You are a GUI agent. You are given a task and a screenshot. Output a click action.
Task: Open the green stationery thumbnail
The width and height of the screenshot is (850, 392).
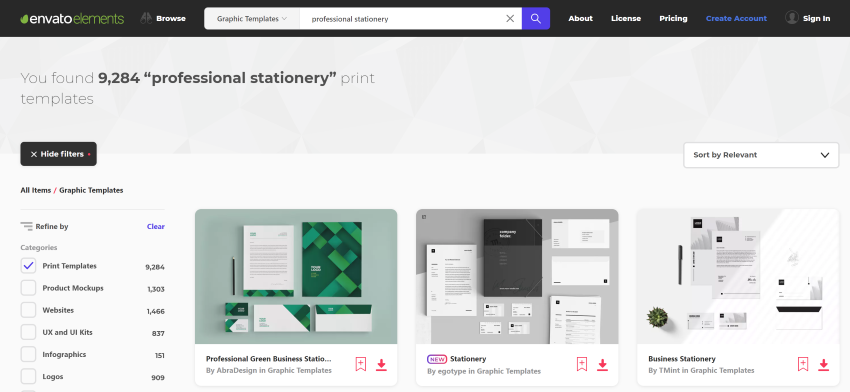click(x=296, y=277)
